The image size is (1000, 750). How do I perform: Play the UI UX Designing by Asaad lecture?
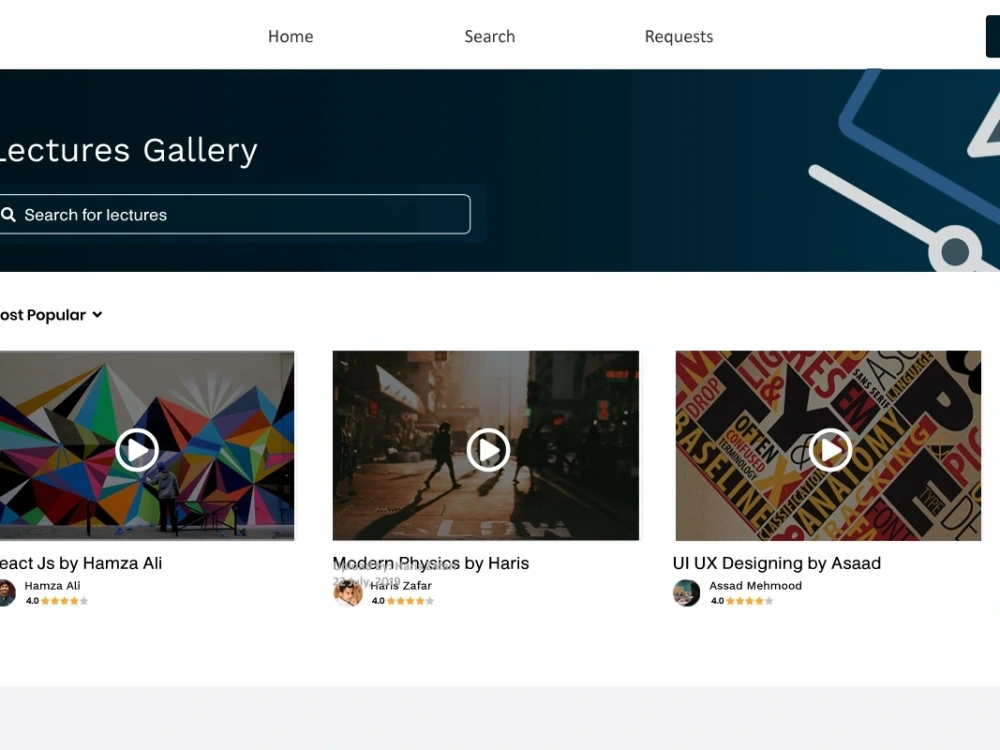[830, 450]
